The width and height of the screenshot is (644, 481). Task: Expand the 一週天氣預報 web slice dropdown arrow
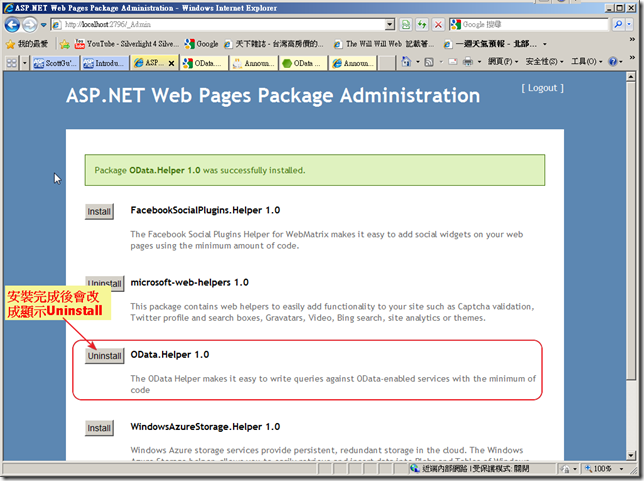545,44
